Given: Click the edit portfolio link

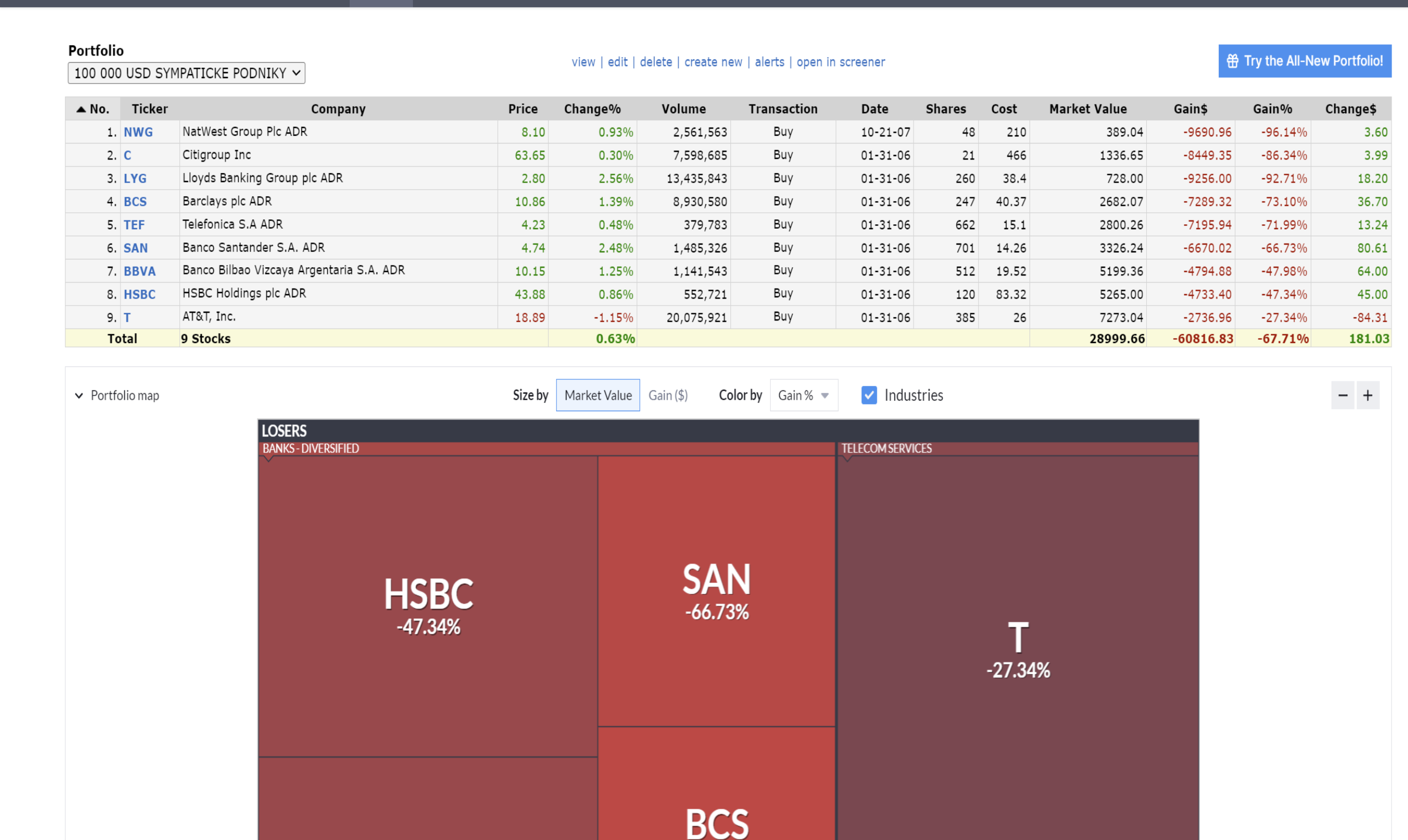Looking at the screenshot, I should point(617,62).
